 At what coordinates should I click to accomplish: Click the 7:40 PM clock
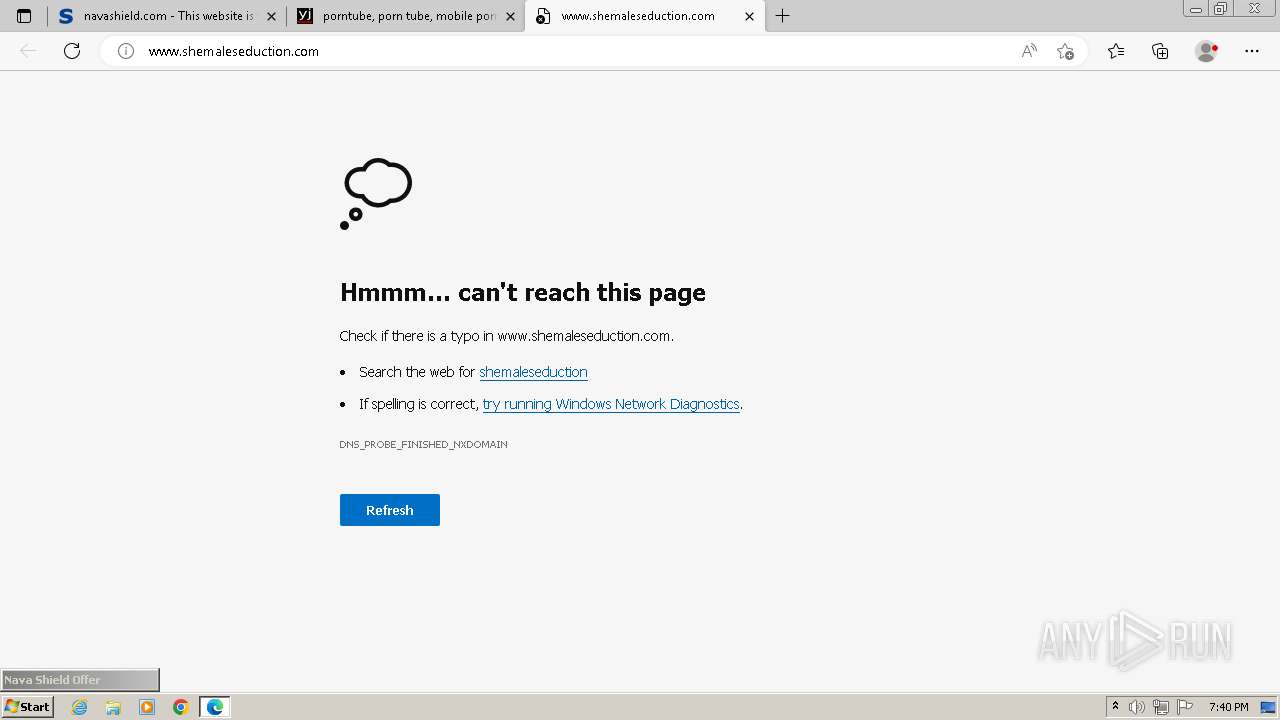(x=1228, y=707)
